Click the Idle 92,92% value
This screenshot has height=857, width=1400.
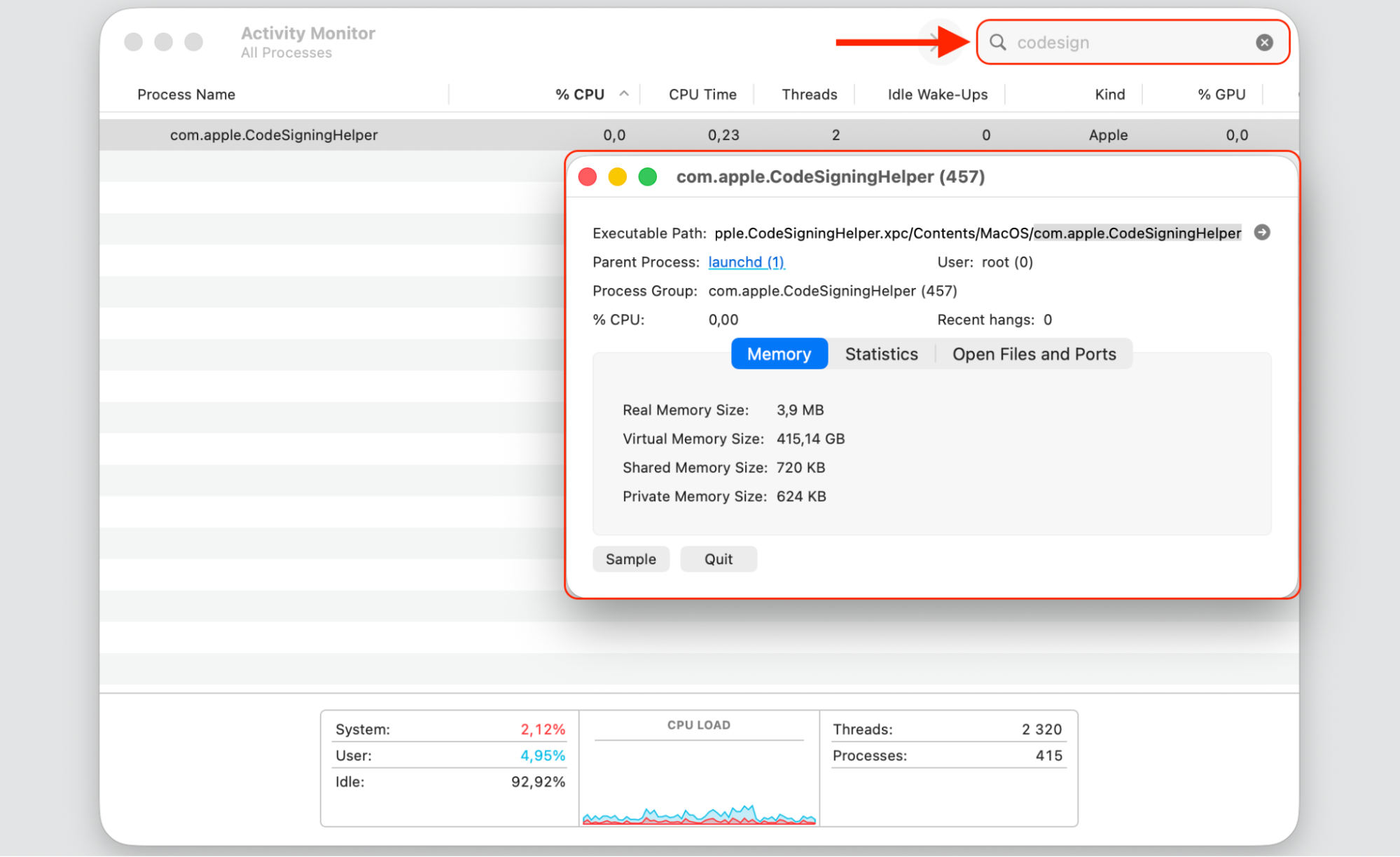(538, 782)
